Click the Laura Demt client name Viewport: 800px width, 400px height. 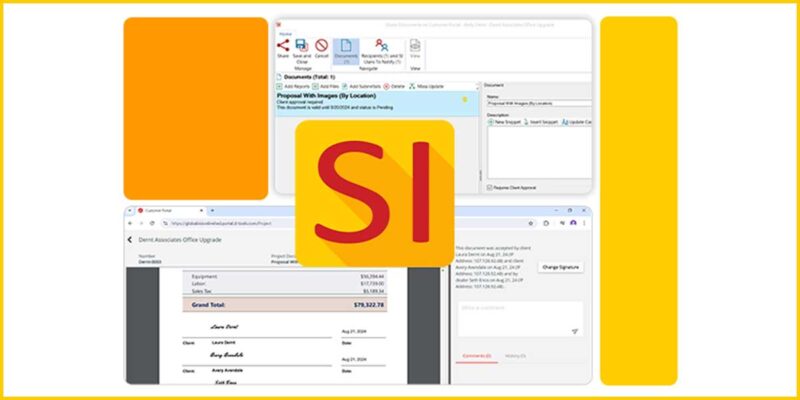[x=223, y=343]
